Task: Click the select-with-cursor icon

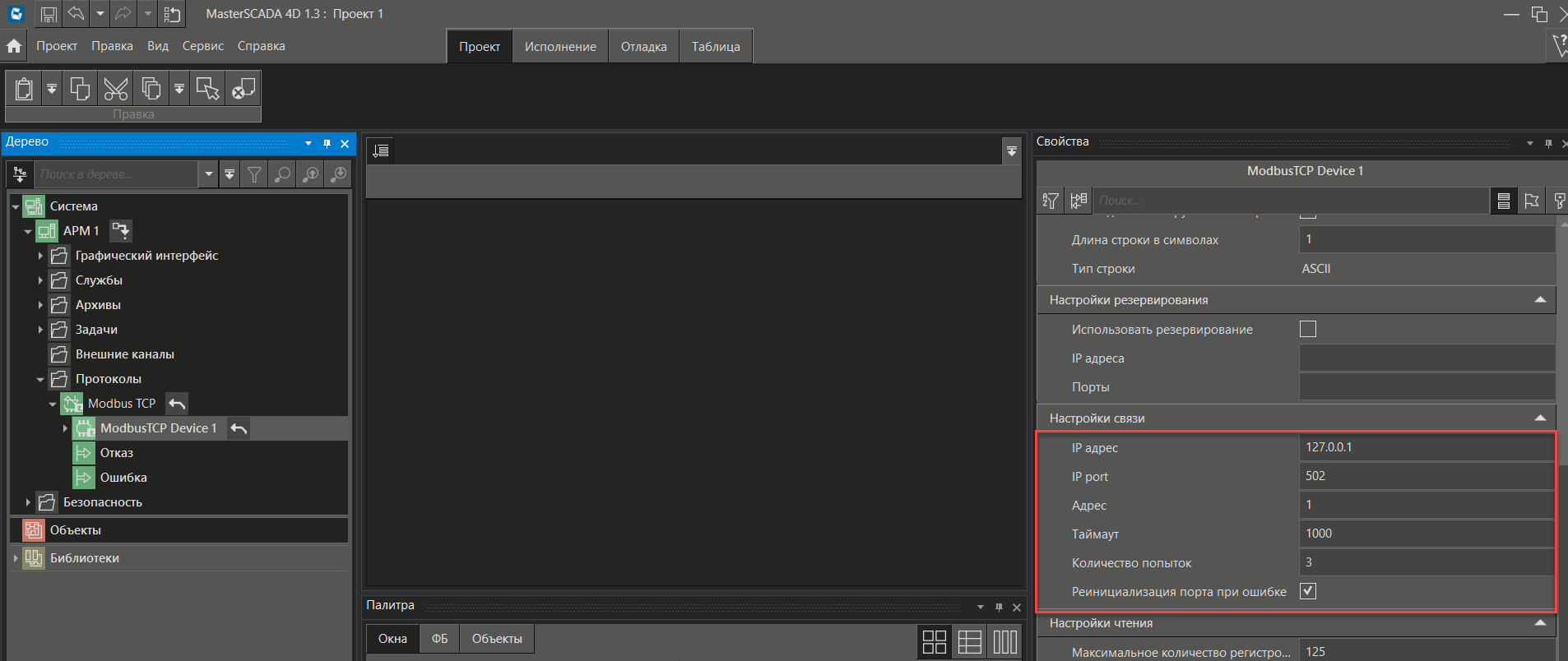Action: [x=207, y=88]
